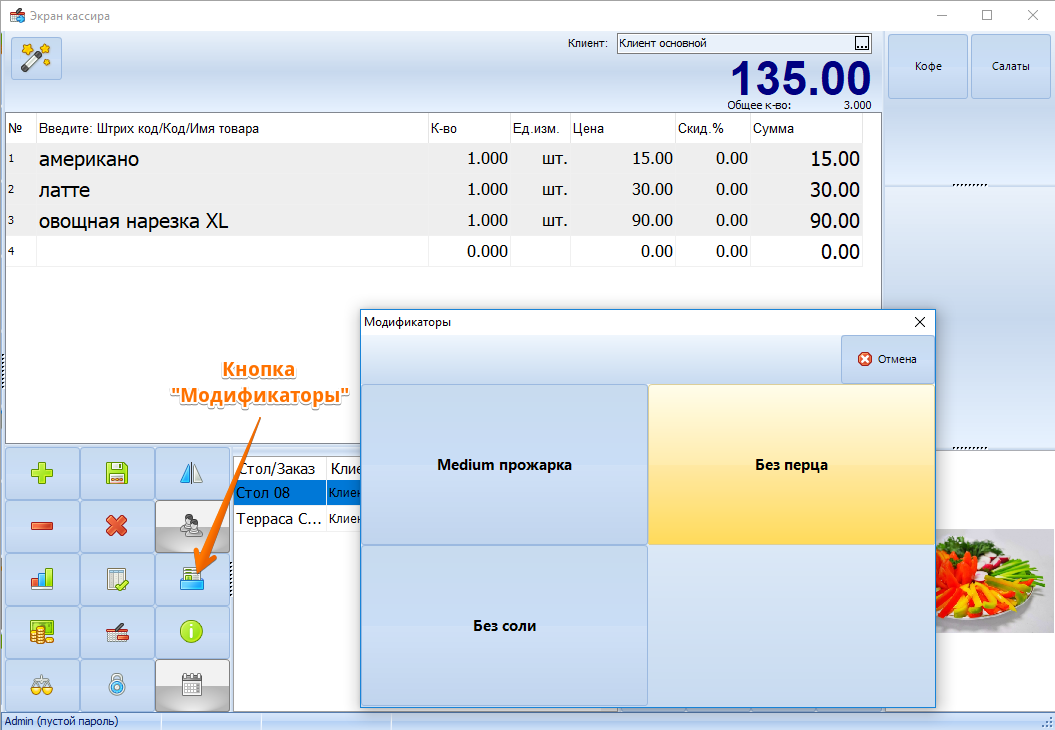Click the grey calendar button
The image size is (1055, 730).
tap(192, 686)
